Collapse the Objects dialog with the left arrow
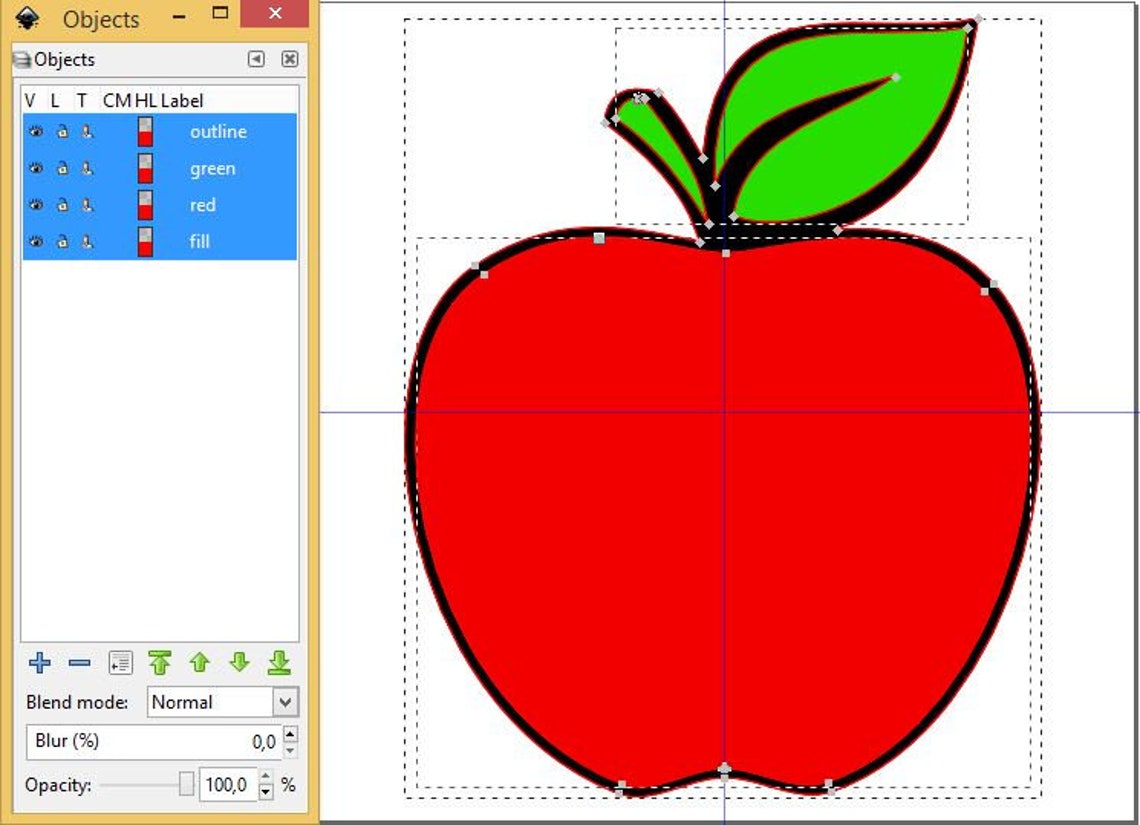The image size is (1140, 825). tap(255, 59)
